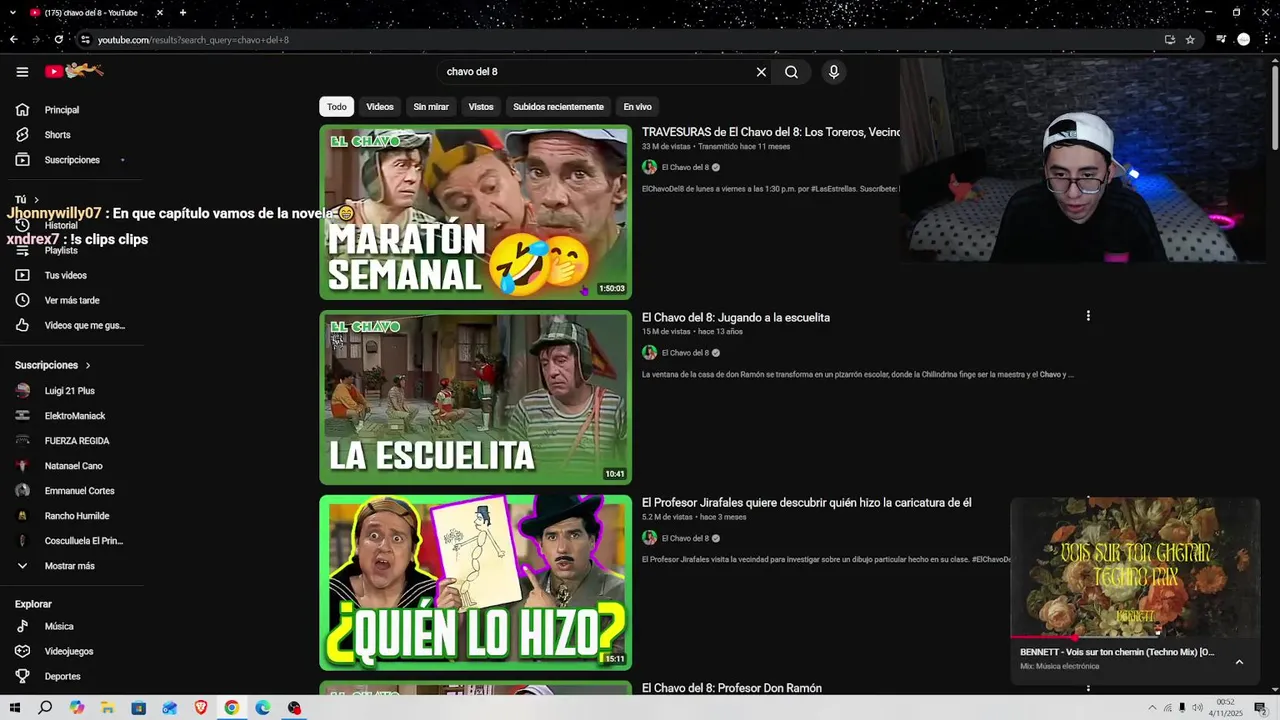The width and height of the screenshot is (1280, 720).
Task: Select the Todo filter chip
Action: click(x=337, y=107)
